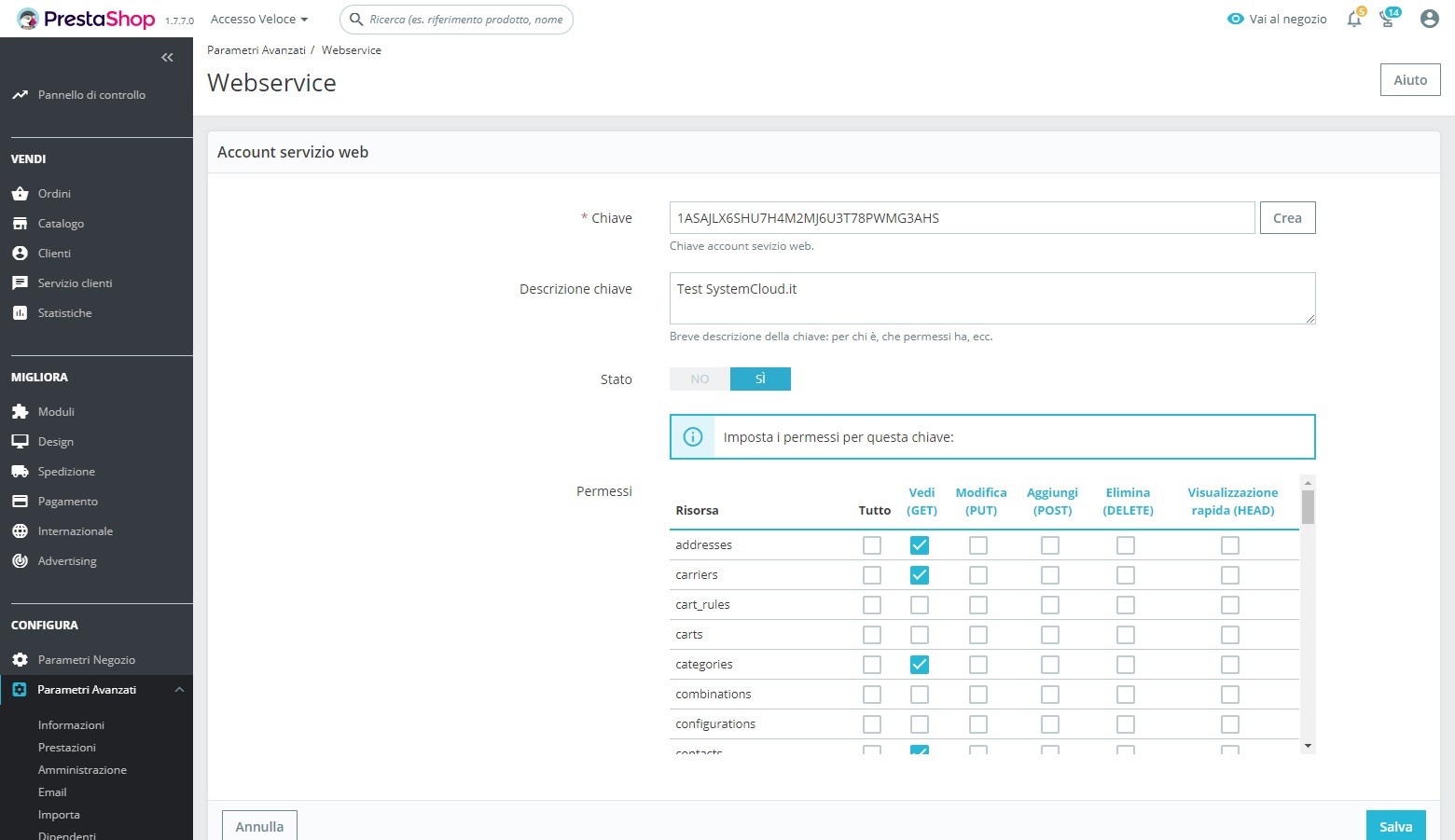Click the Design monitor icon

point(20,442)
